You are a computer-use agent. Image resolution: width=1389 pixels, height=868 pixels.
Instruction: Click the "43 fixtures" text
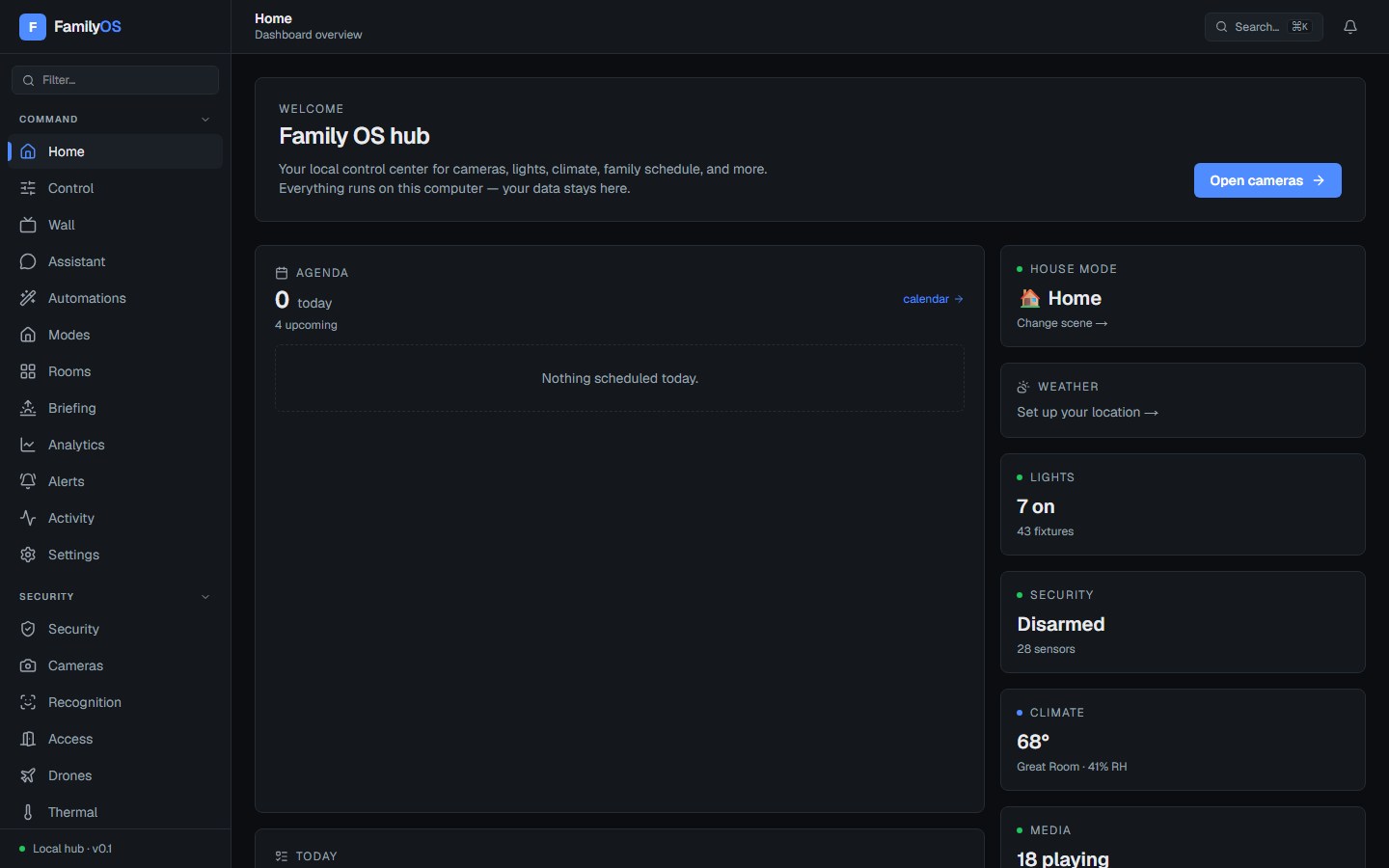tap(1045, 531)
